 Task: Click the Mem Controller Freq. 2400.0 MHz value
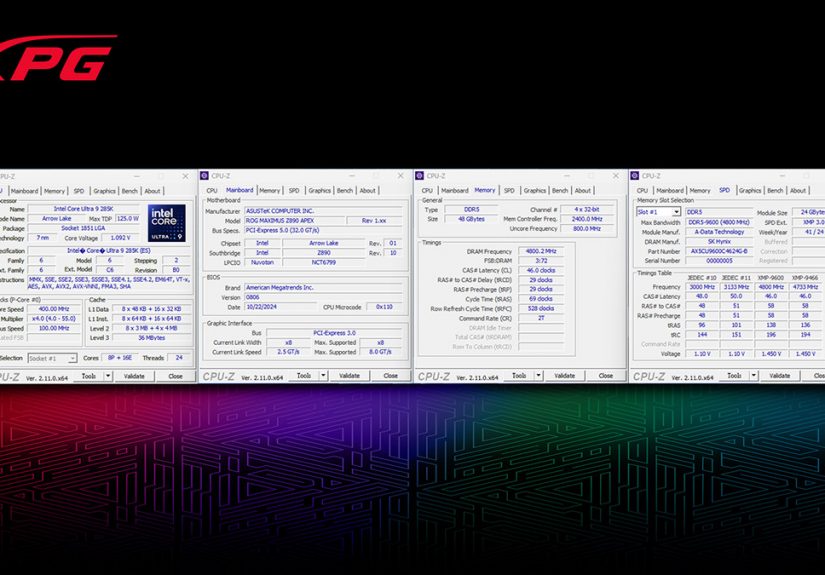[x=587, y=219]
